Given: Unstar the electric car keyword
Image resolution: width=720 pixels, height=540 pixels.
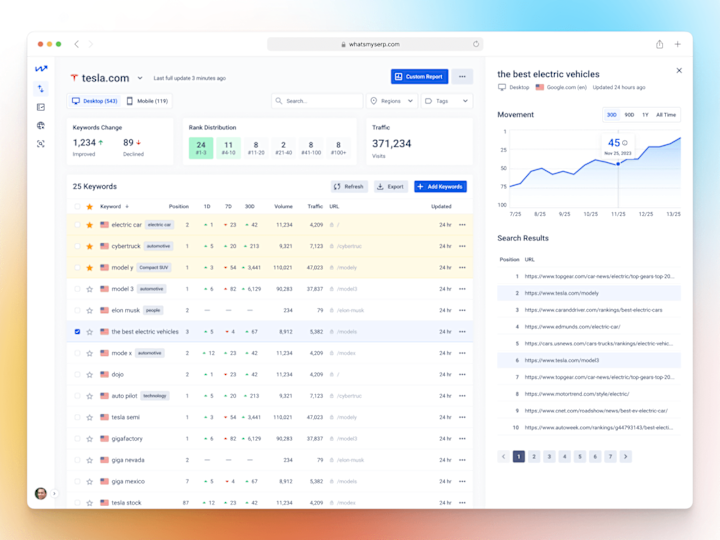Looking at the screenshot, I should 90,225.
